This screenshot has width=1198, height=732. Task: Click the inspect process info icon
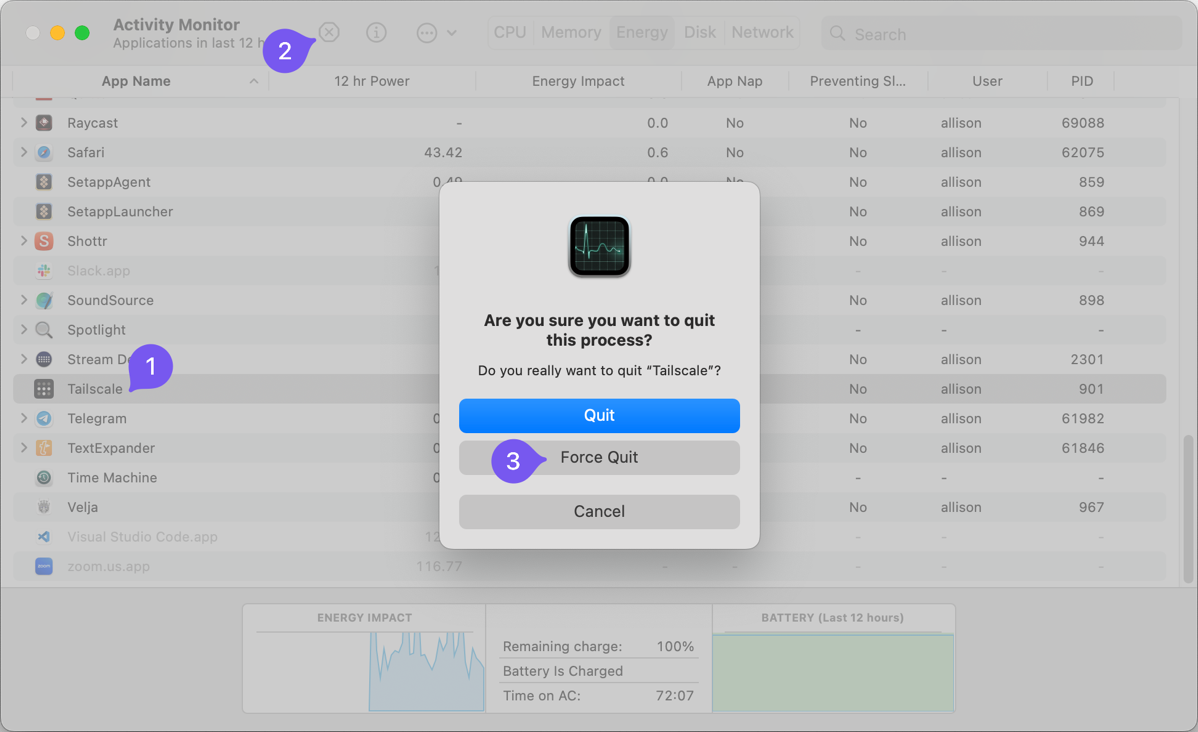coord(376,33)
